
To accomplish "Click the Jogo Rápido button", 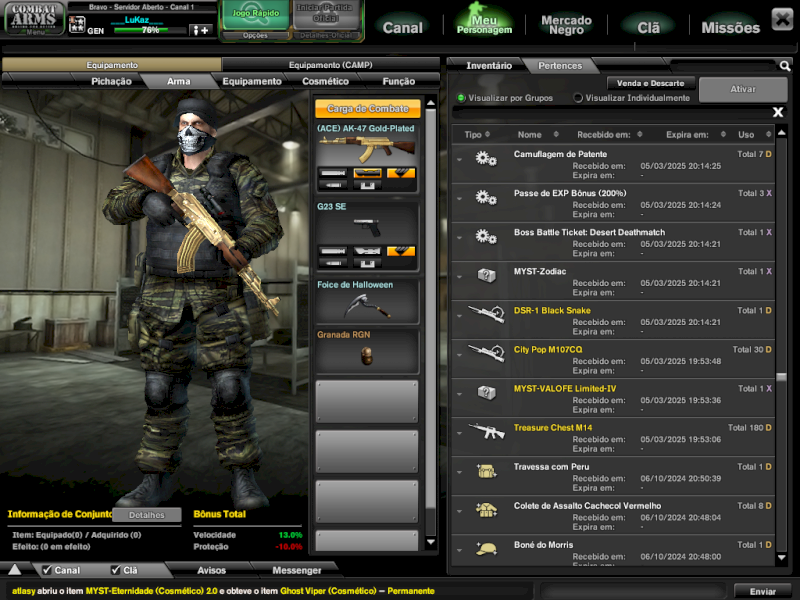I will [256, 14].
